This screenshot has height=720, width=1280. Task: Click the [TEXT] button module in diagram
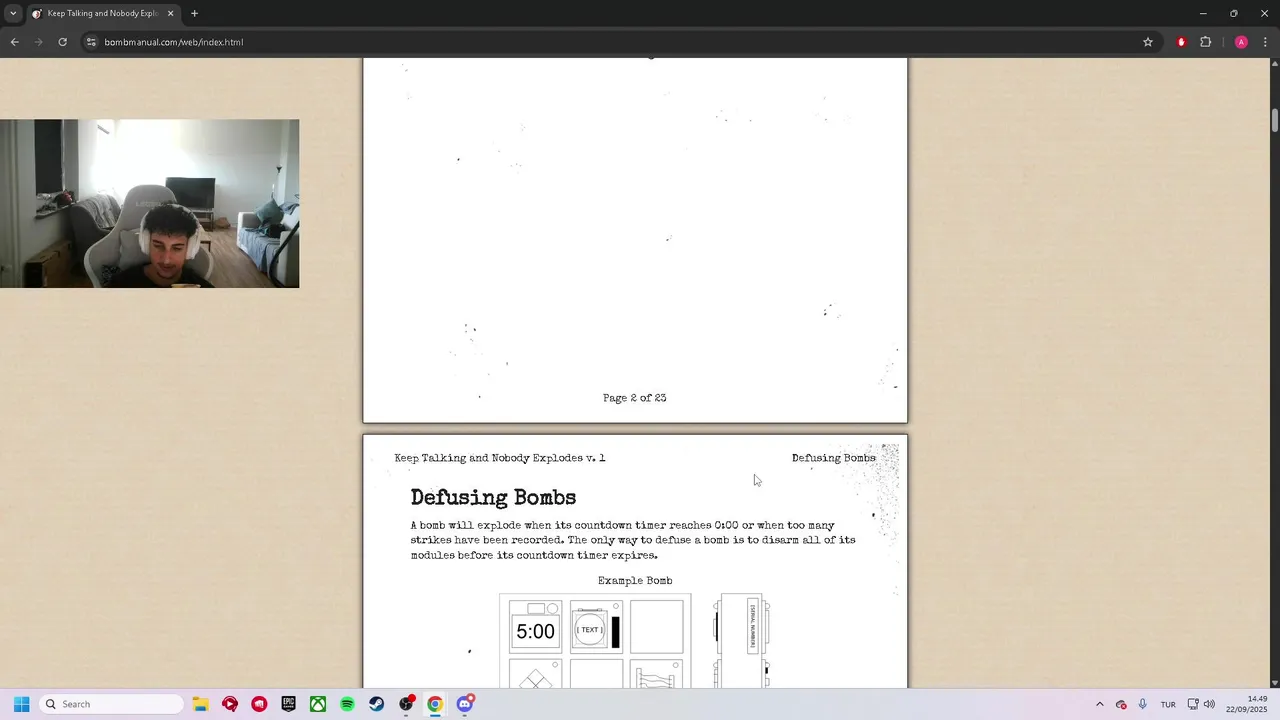coord(596,627)
